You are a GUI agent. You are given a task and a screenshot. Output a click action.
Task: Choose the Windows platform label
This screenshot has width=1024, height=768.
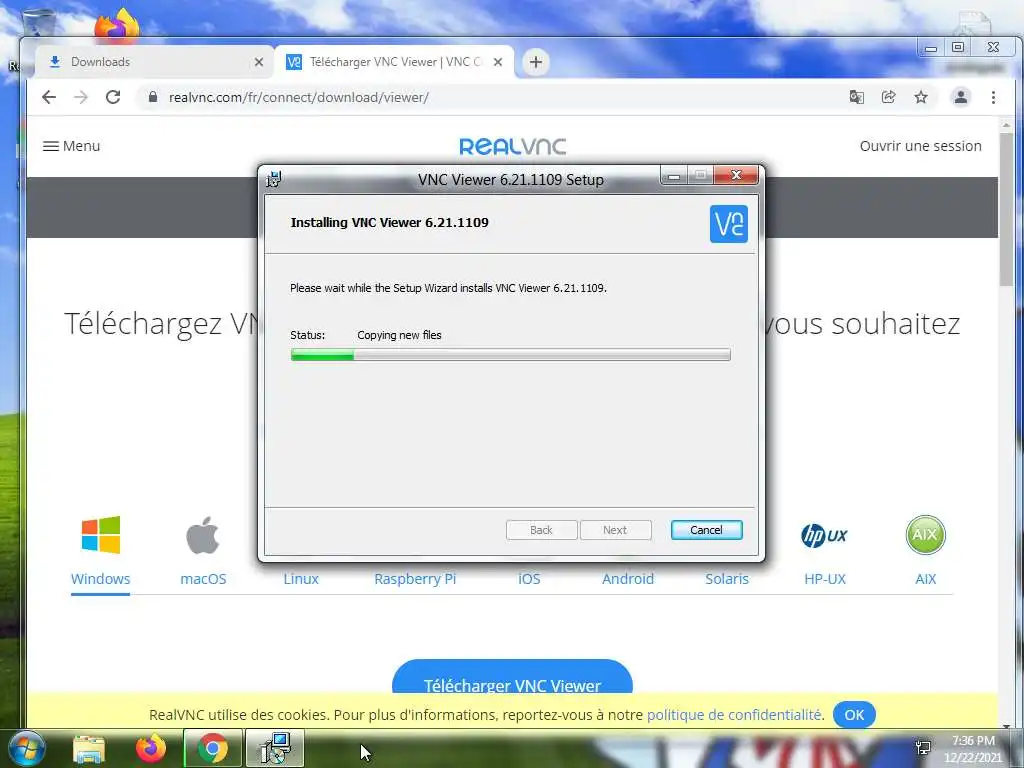pos(101,579)
